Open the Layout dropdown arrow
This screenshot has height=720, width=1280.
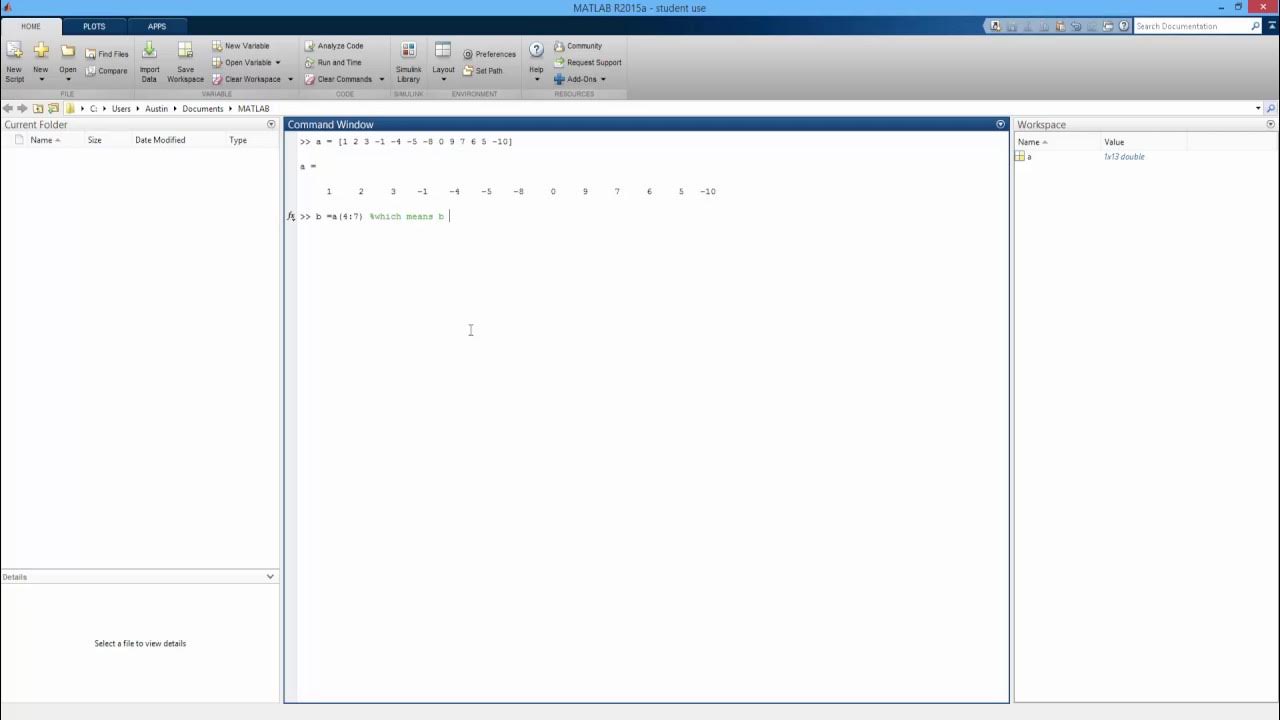pyautogui.click(x=443, y=80)
